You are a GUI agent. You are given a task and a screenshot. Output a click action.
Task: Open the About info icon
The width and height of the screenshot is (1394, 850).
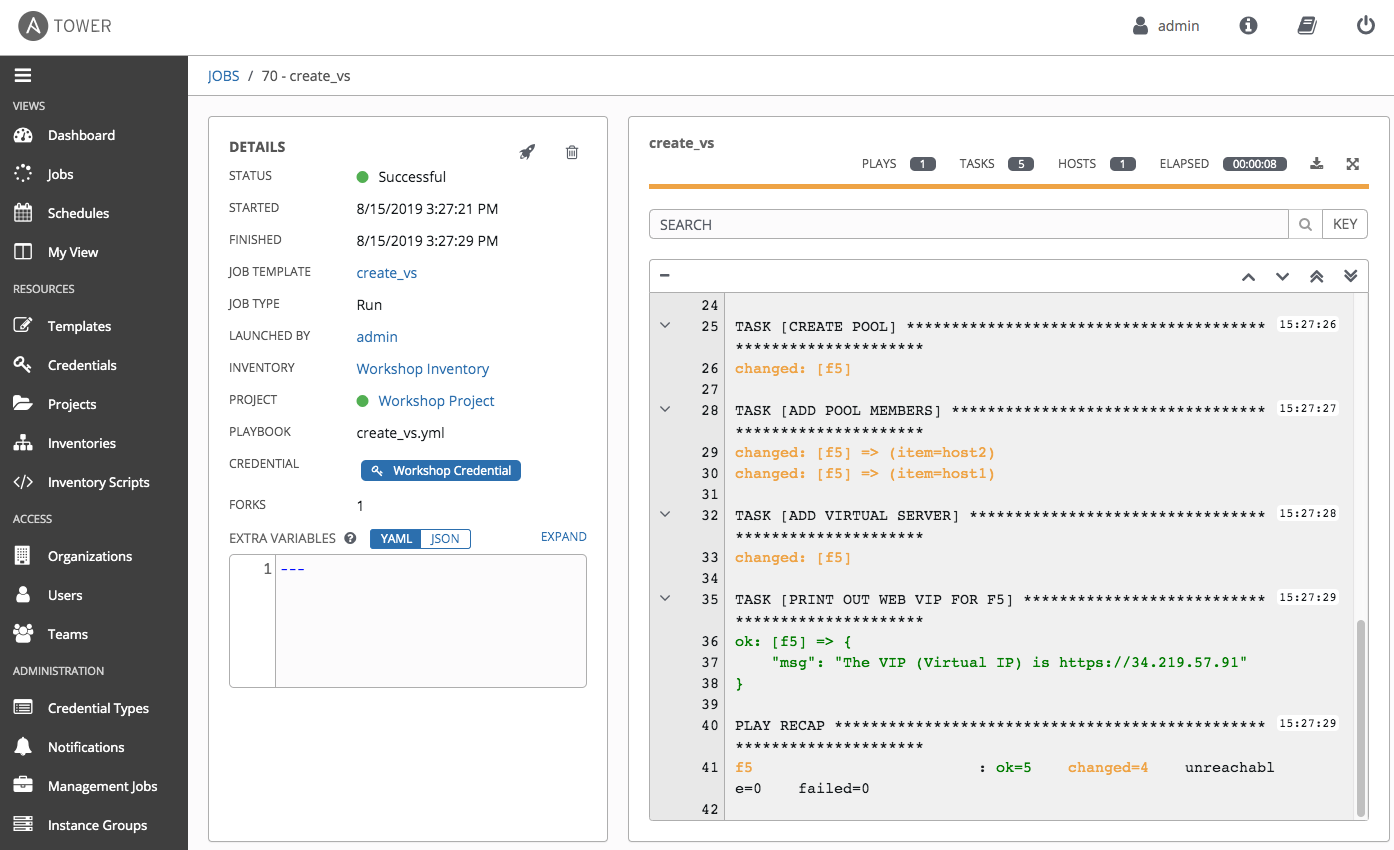coord(1248,26)
